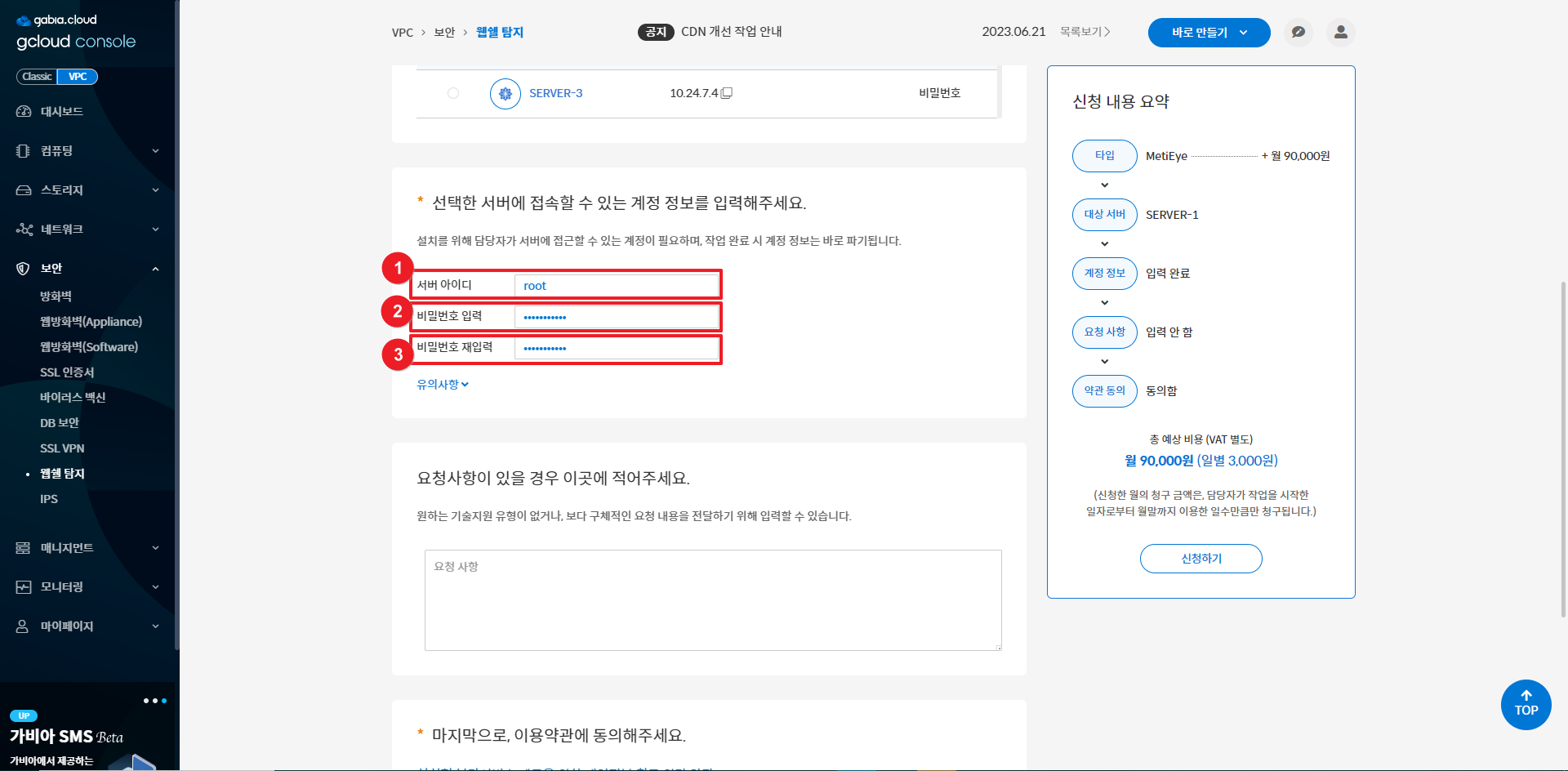Open the 목록보기 notice list link
1568x771 pixels.
pyautogui.click(x=1085, y=32)
